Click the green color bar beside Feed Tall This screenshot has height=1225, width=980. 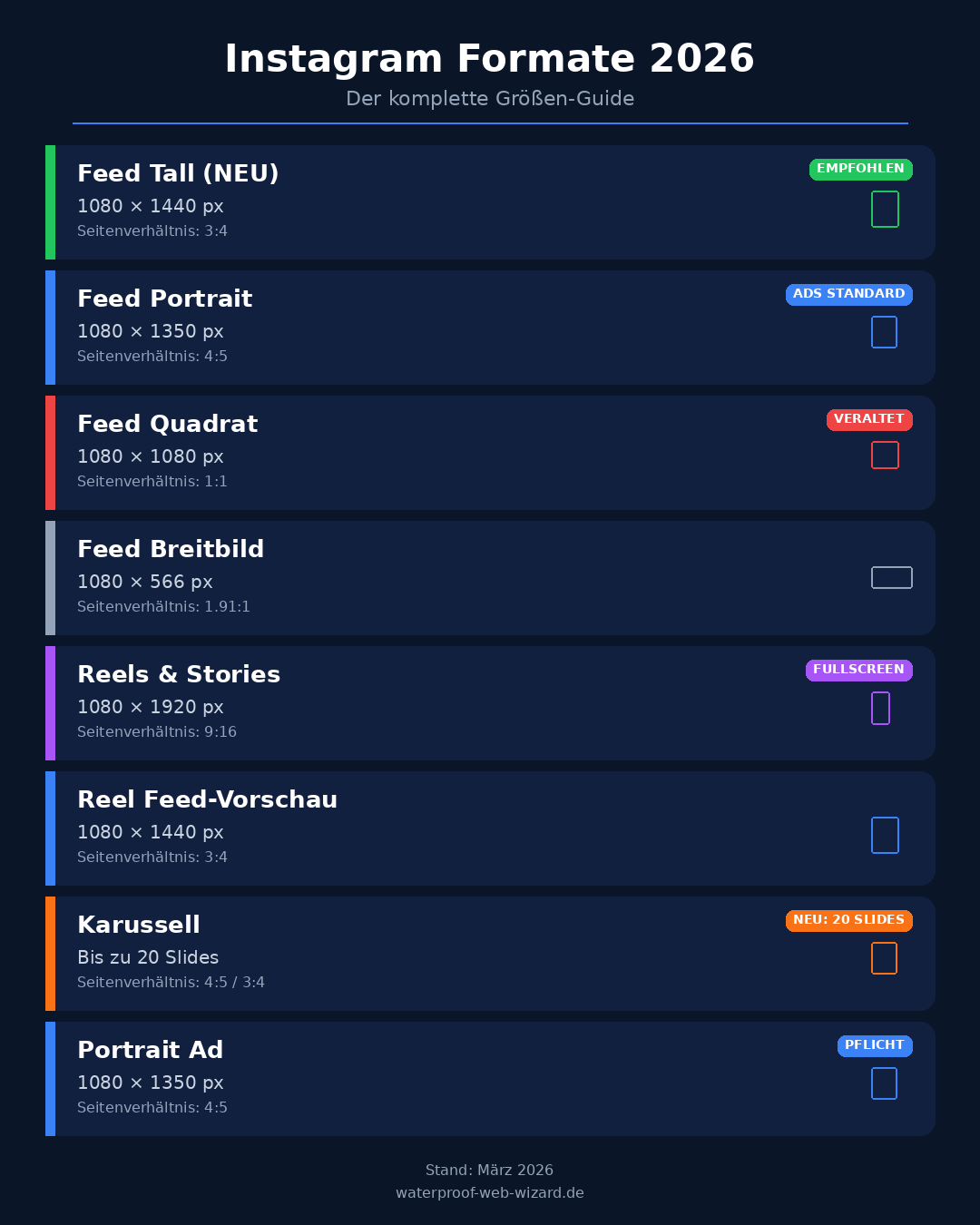point(51,202)
